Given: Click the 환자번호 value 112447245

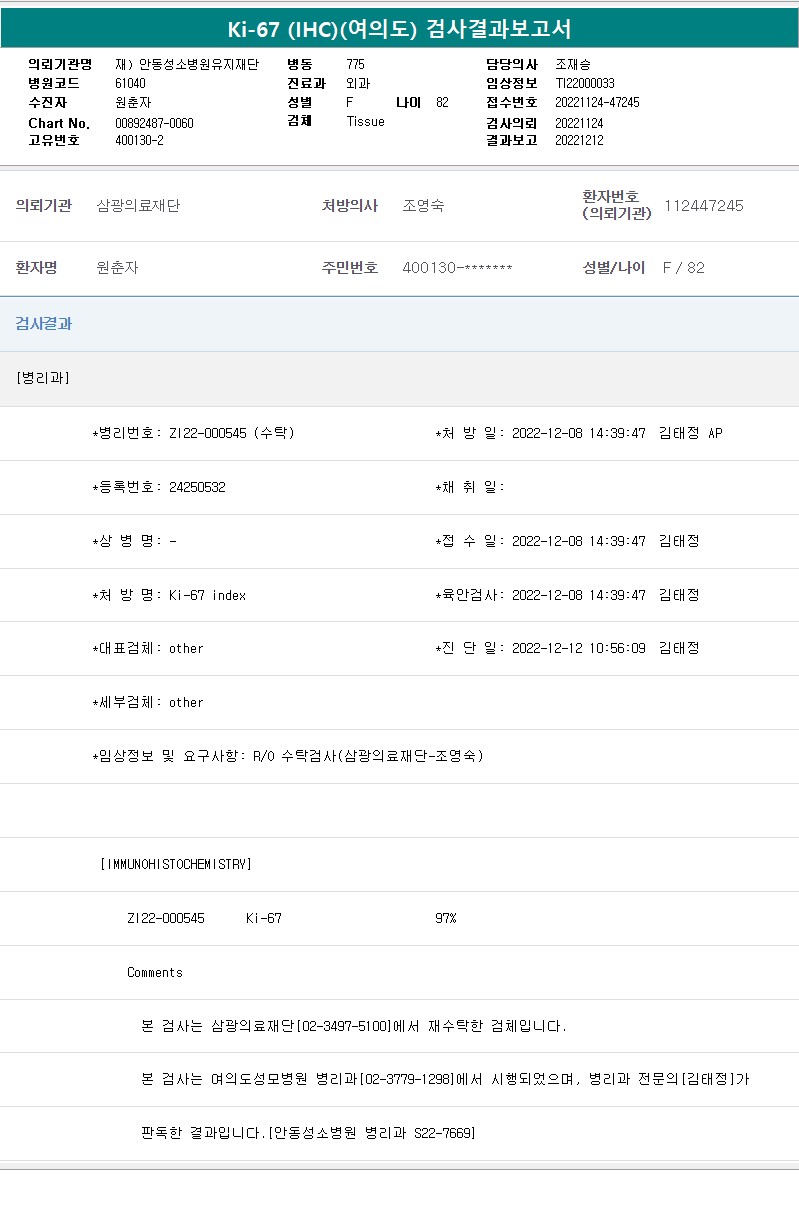Looking at the screenshot, I should (703, 206).
